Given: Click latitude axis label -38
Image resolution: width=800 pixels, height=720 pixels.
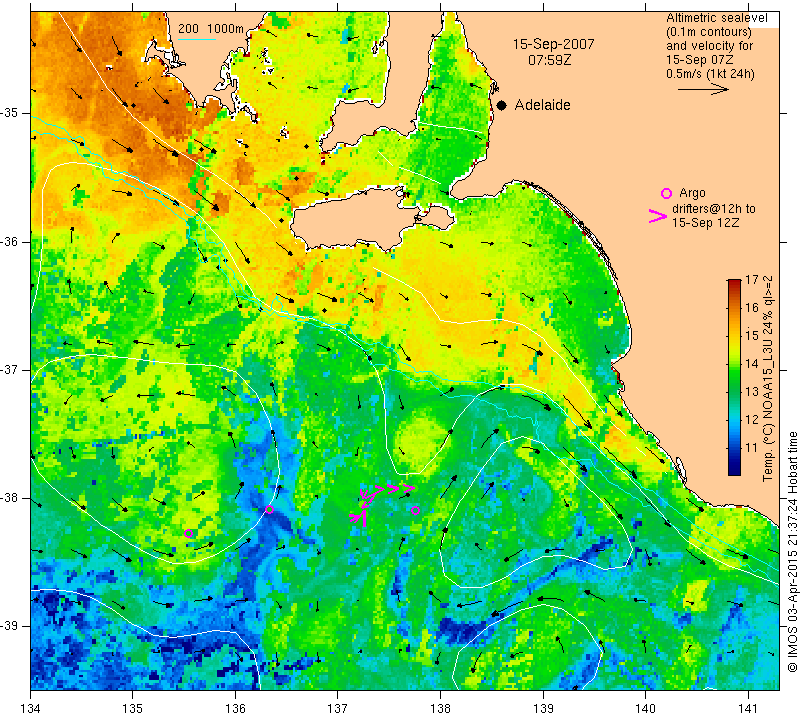Looking at the screenshot, I should tap(10, 498).
